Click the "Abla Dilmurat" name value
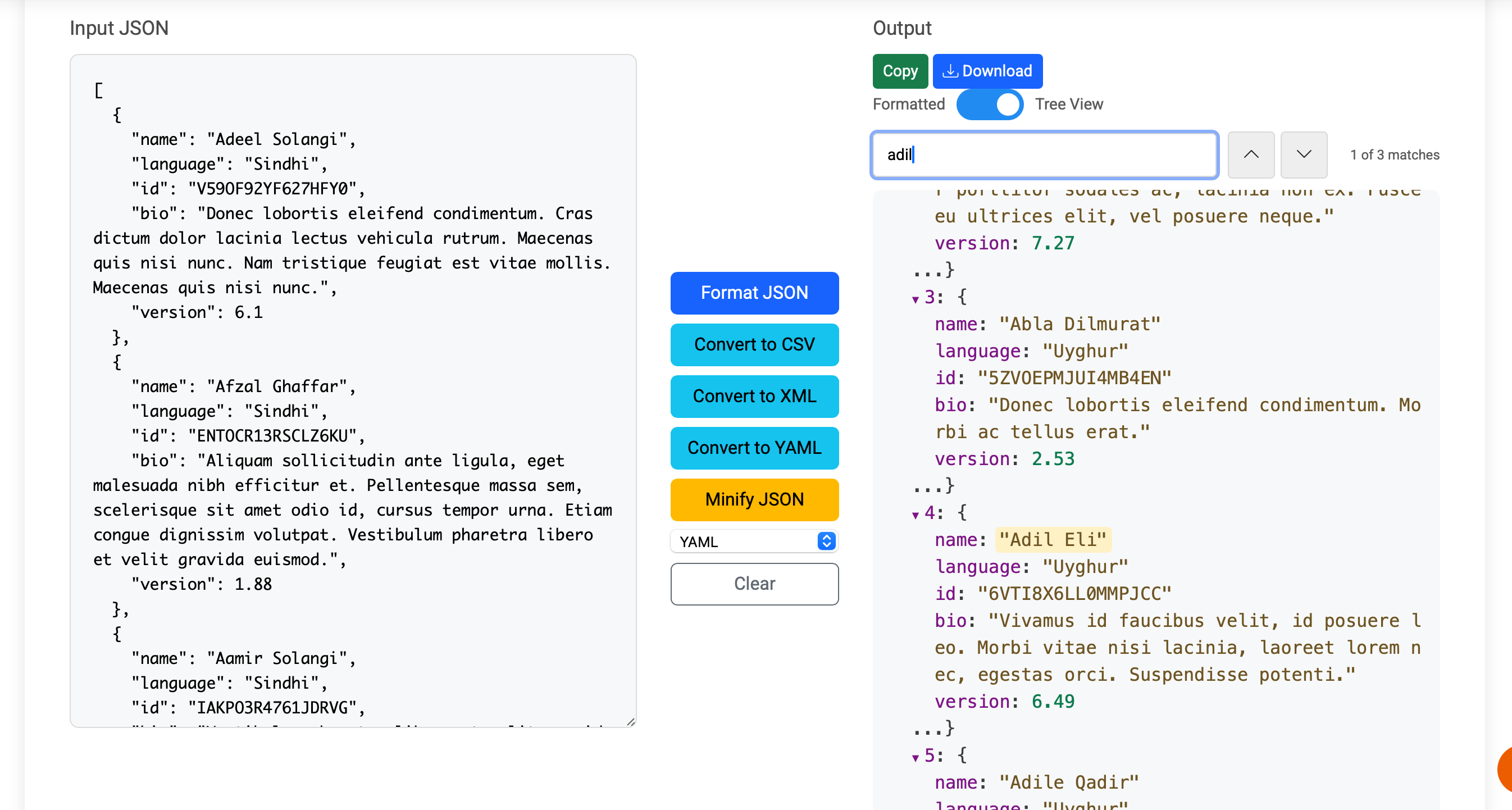Viewport: 1512px width, 810px height. (1080, 324)
